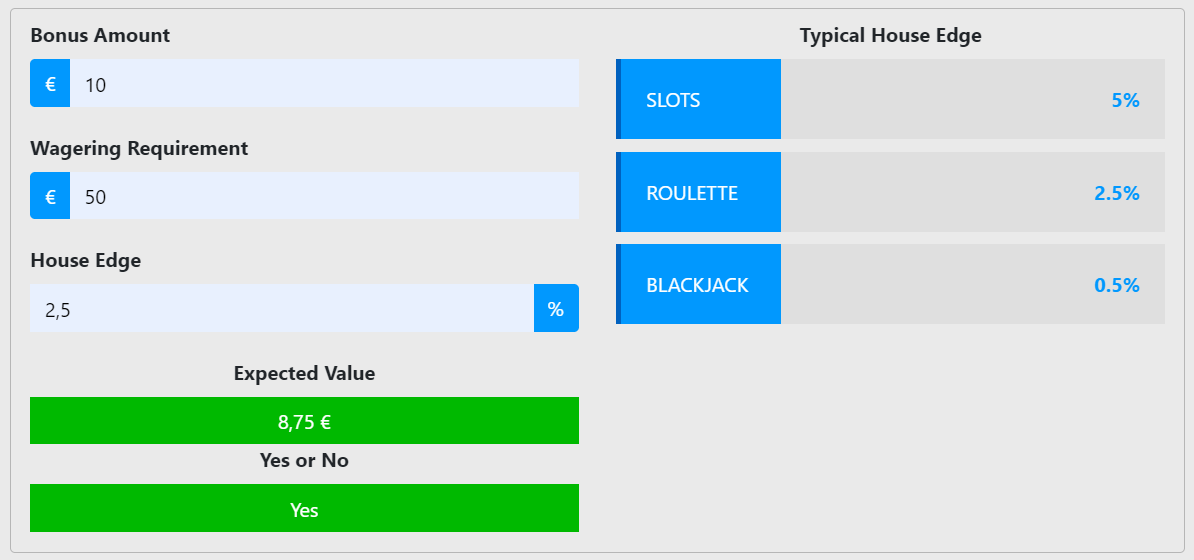The height and width of the screenshot is (560, 1194).
Task: Click the Expected Value heading
Action: click(x=305, y=373)
